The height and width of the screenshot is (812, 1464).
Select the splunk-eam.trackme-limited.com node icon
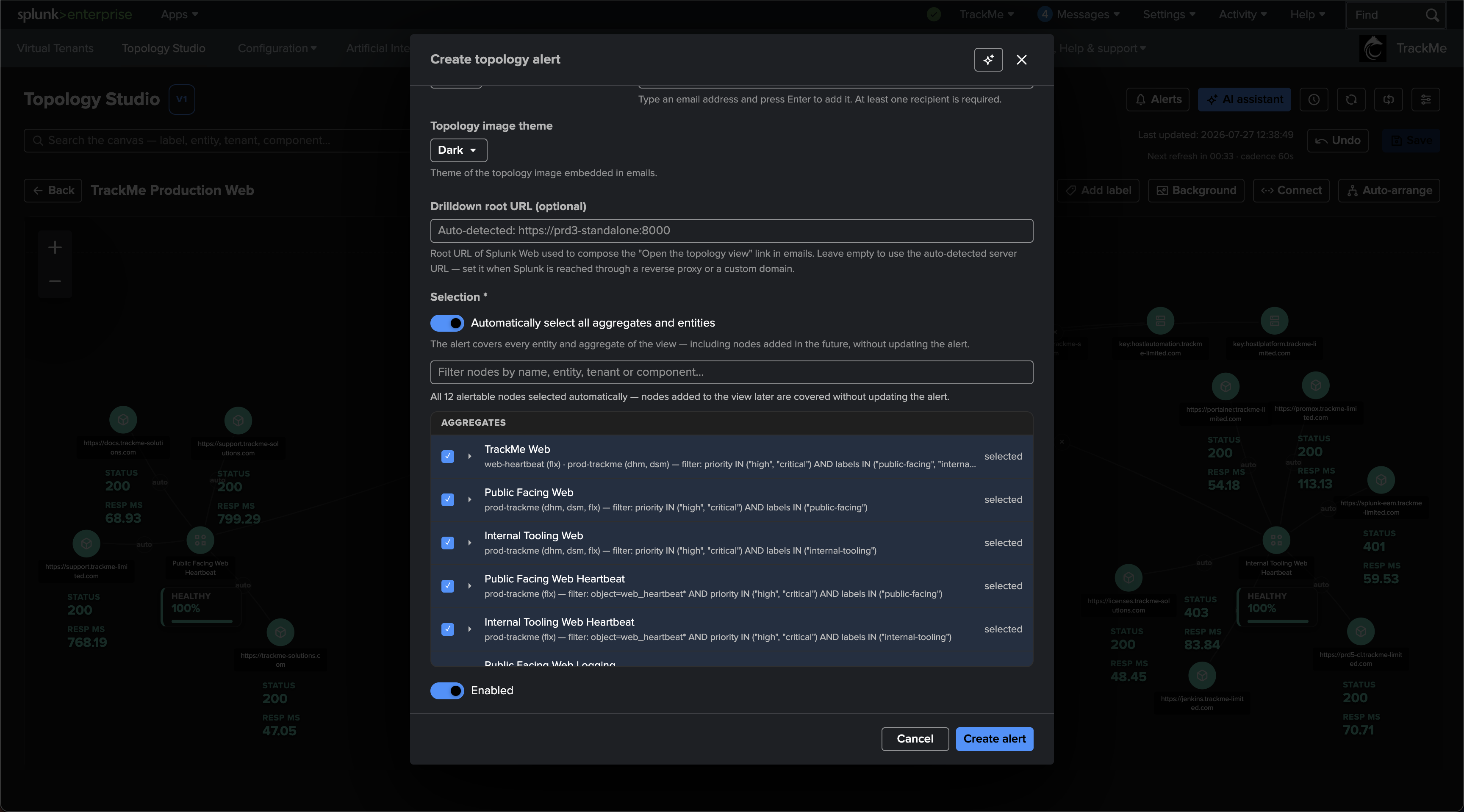point(1381,481)
